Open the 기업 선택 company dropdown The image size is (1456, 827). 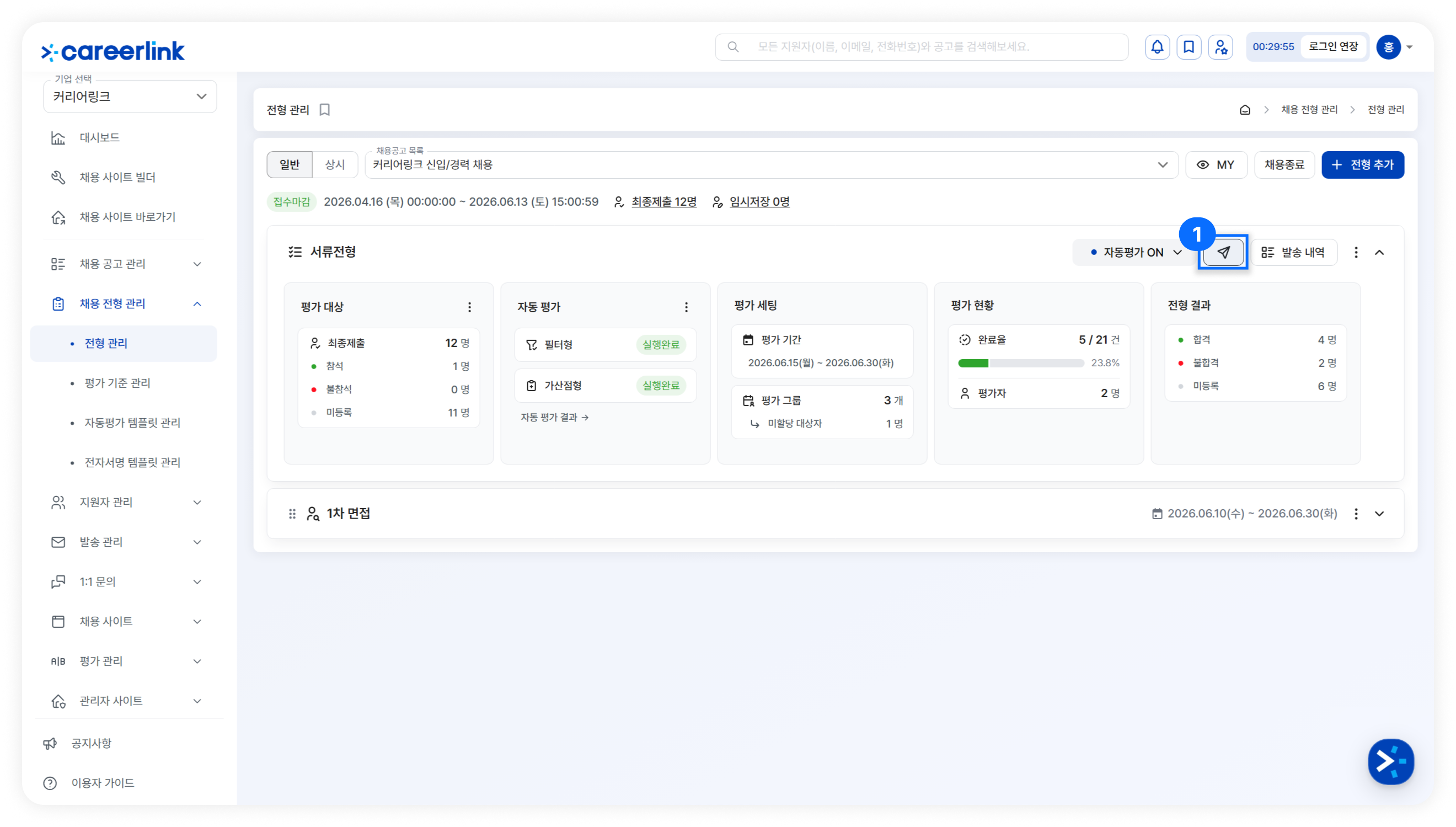pyautogui.click(x=130, y=97)
